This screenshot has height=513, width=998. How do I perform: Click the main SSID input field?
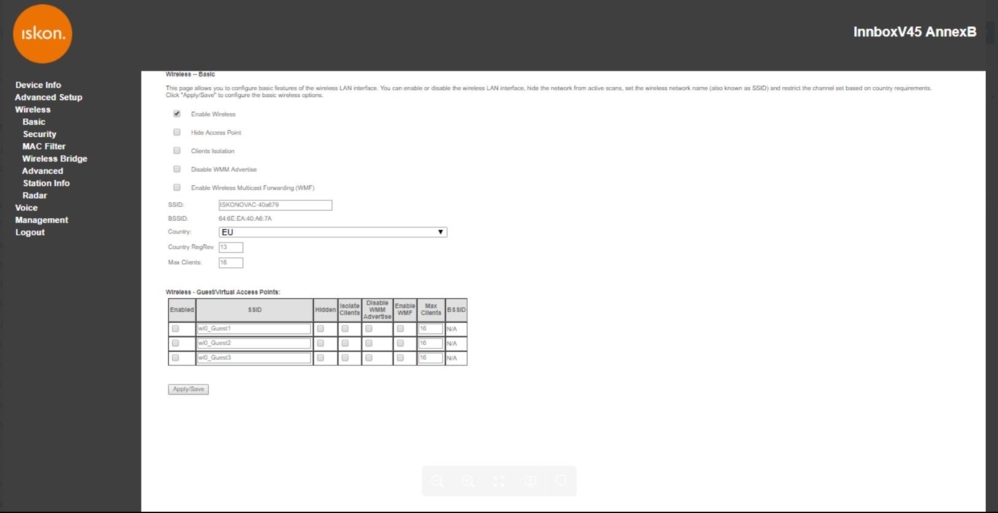(x=275, y=205)
